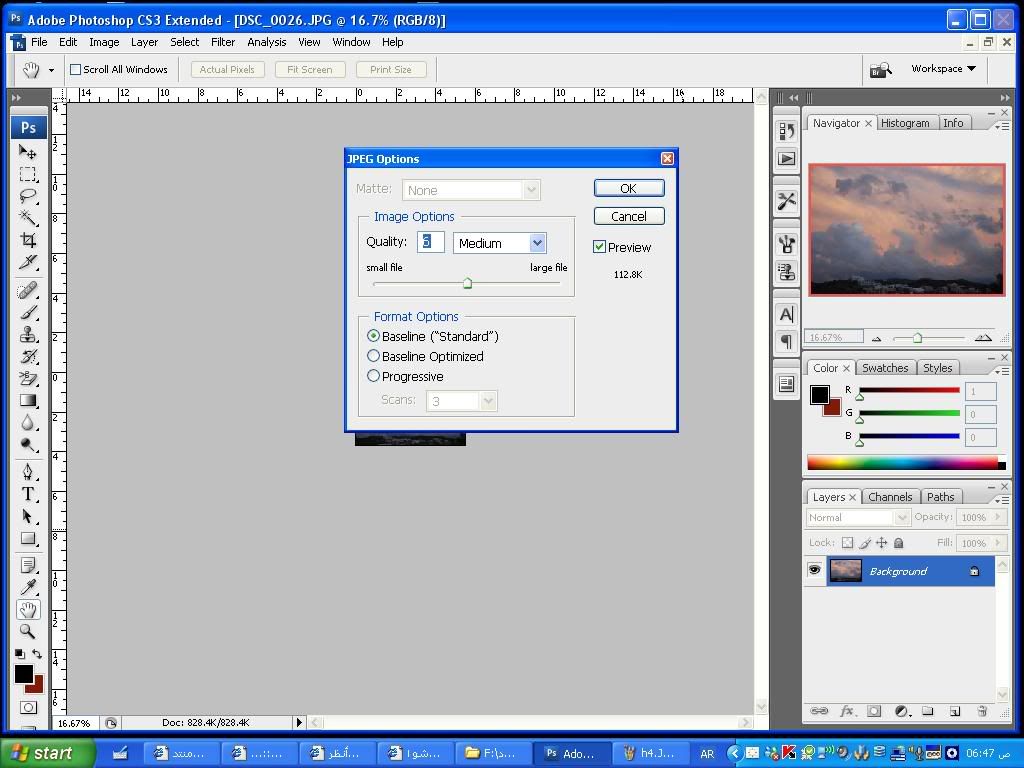Viewport: 1024px width, 768px height.
Task: Select the Magic Wand tool
Action: coord(28,218)
